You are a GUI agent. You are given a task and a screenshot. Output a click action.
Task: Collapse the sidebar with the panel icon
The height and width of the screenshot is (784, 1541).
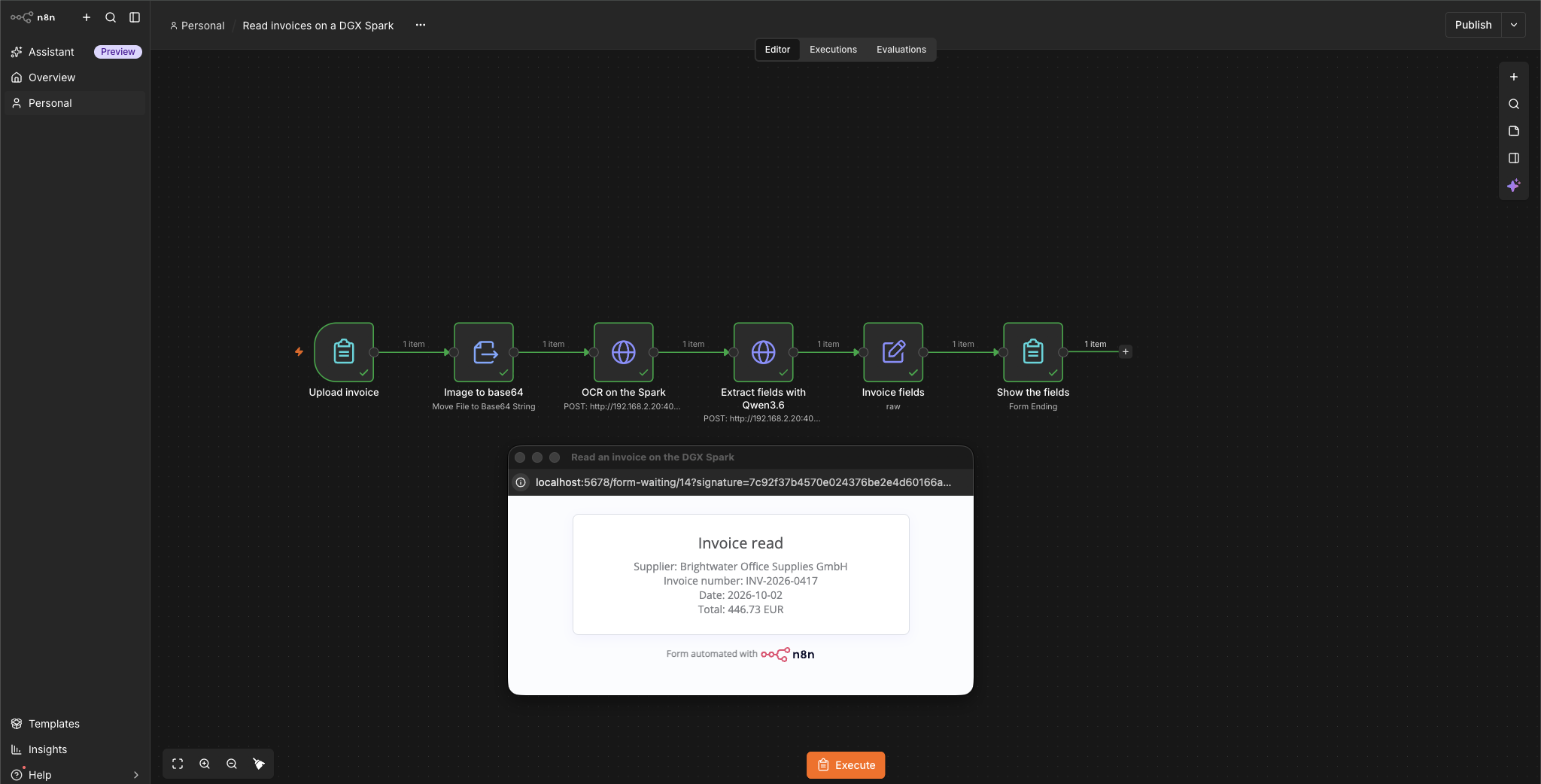(x=135, y=17)
